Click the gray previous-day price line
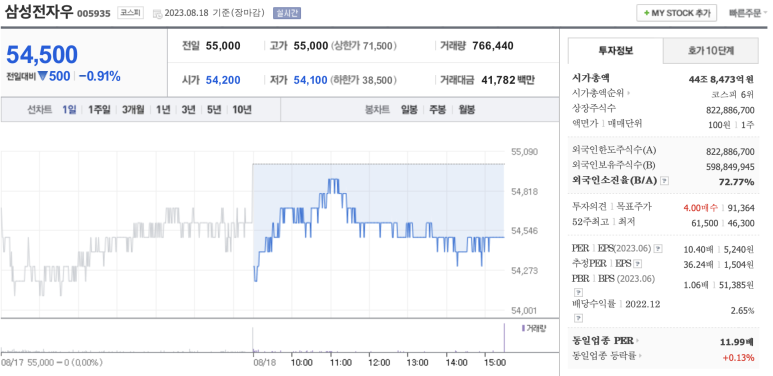Image resolution: width=773 pixels, height=376 pixels. pyautogui.click(x=127, y=251)
